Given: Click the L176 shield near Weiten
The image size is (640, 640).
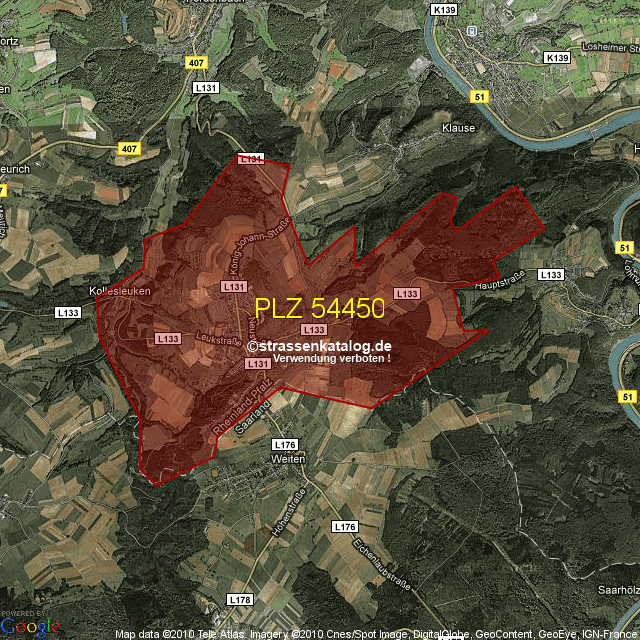Looking at the screenshot, I should [284, 444].
